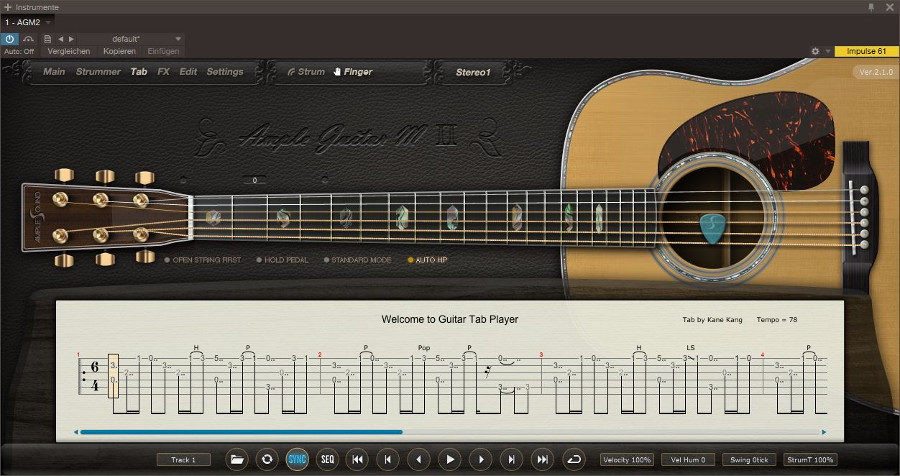Viewport: 900px width, 476px height.
Task: Click the Tempo = 78 text
Action: click(777, 320)
